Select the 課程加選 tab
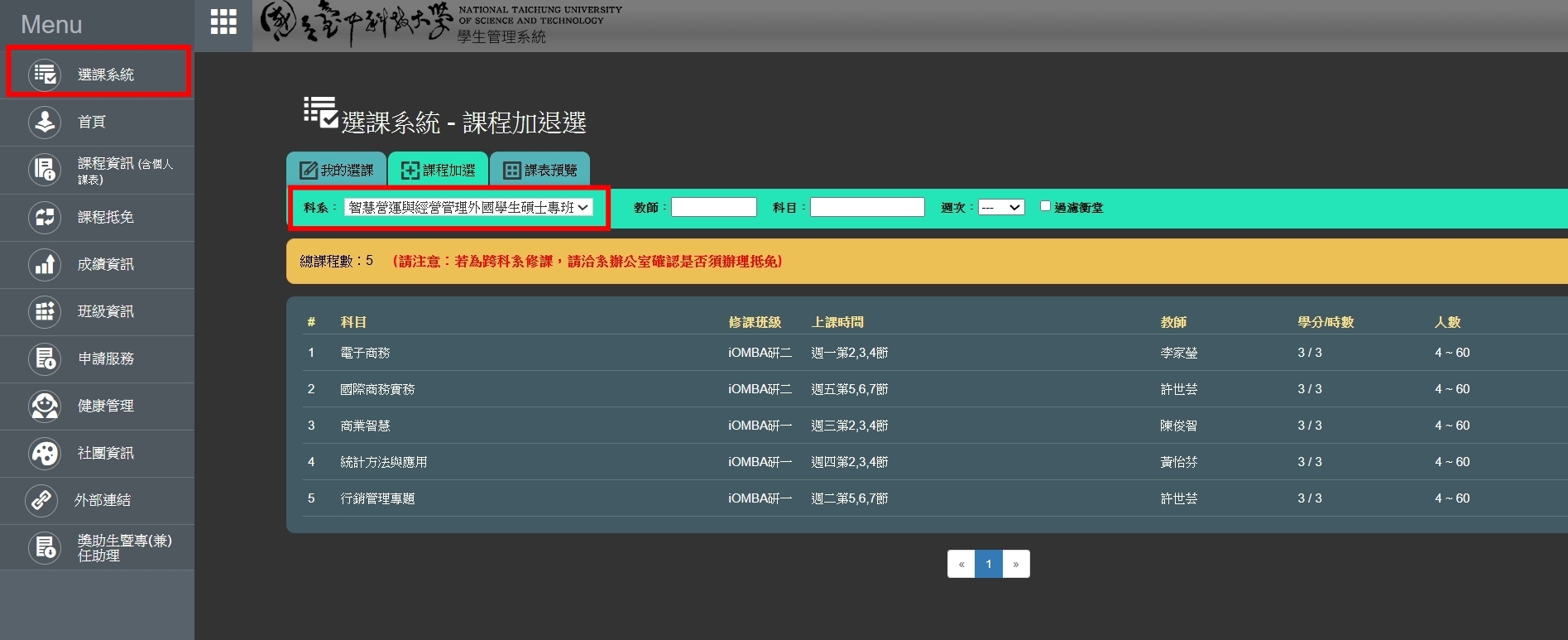This screenshot has height=640, width=1568. pyautogui.click(x=439, y=170)
